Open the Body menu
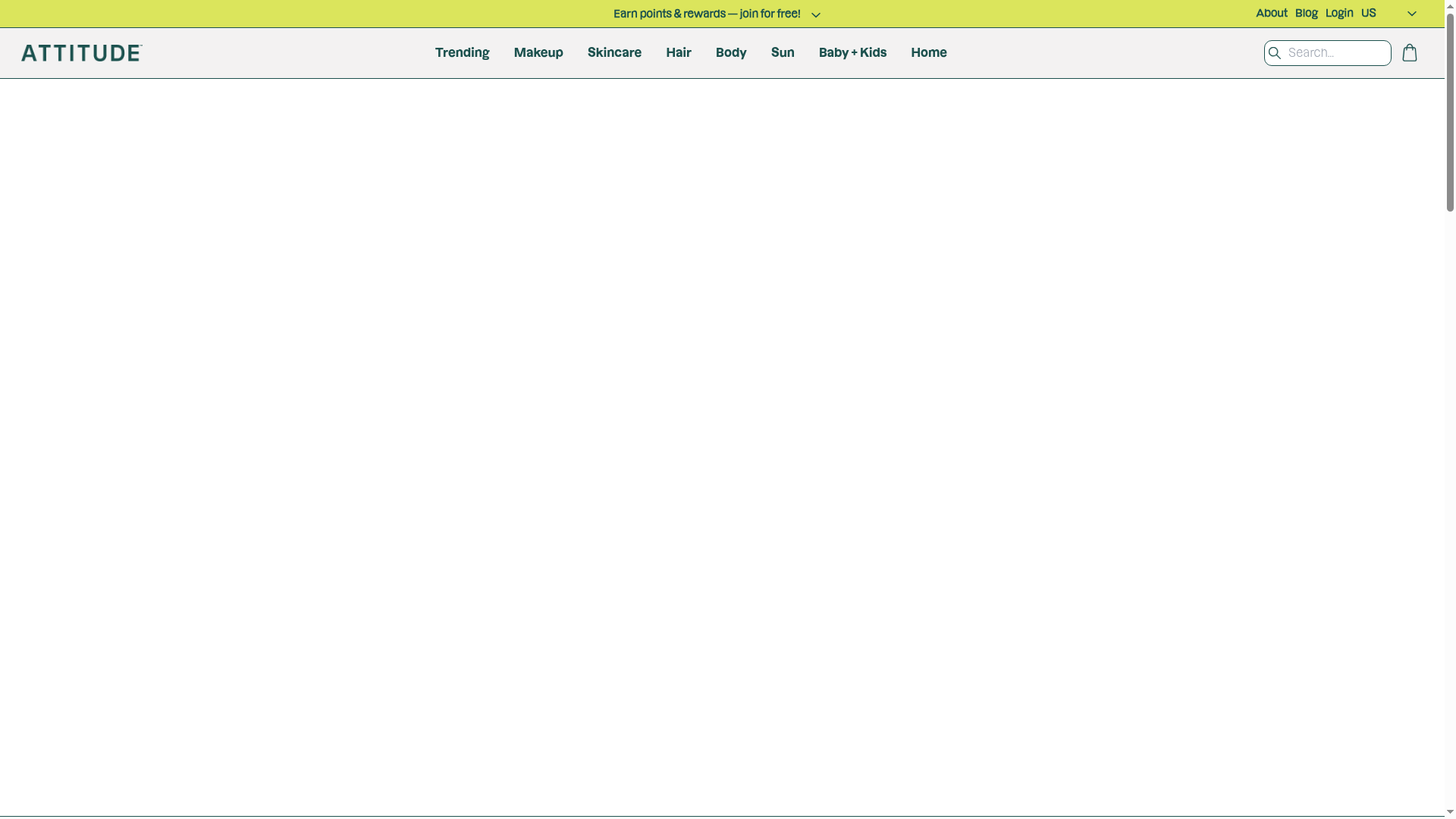1456x819 pixels. click(x=730, y=52)
